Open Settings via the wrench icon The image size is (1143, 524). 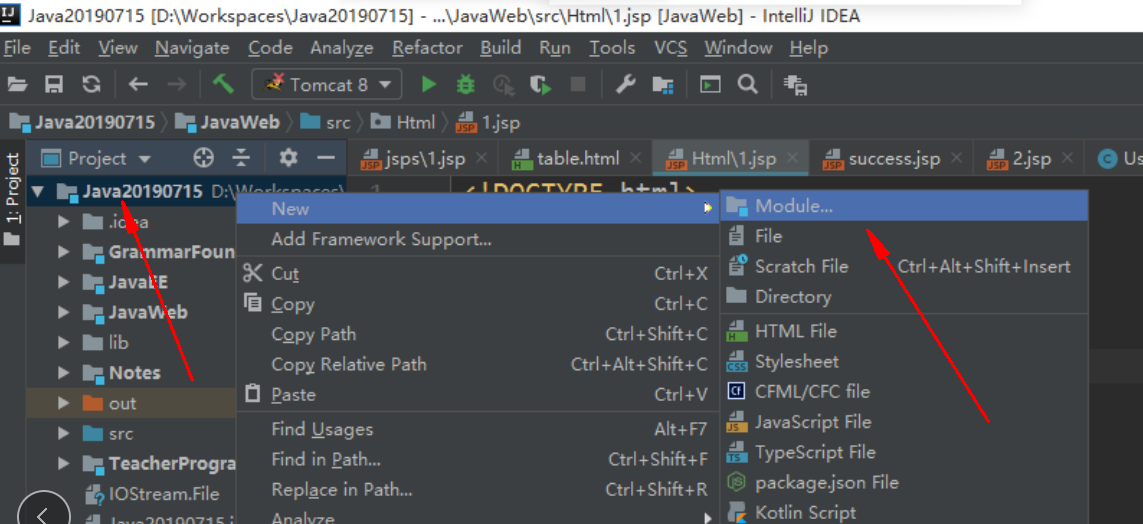coord(625,85)
